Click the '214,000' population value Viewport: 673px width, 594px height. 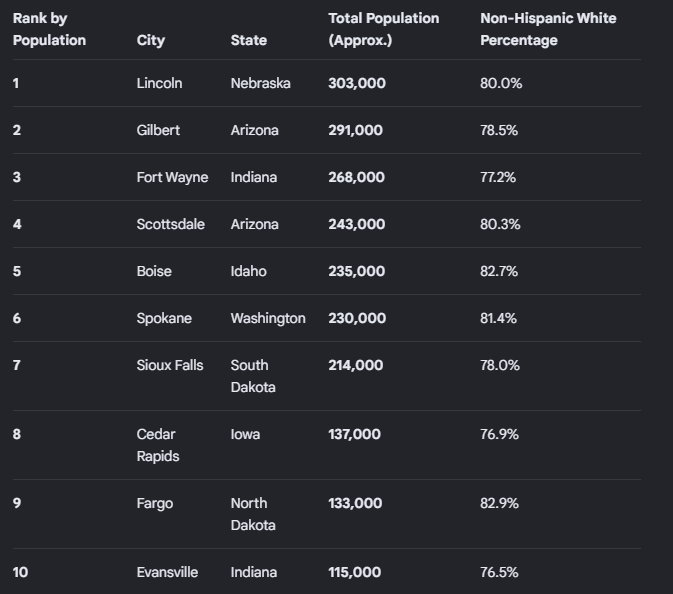coord(356,365)
